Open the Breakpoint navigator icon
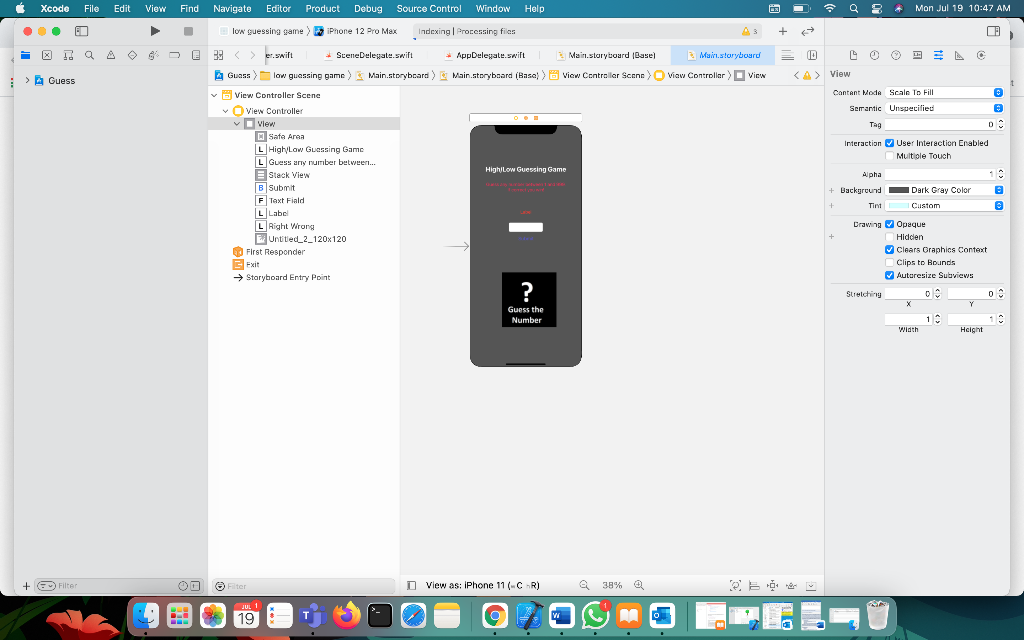The height and width of the screenshot is (640, 1024). tap(175, 55)
